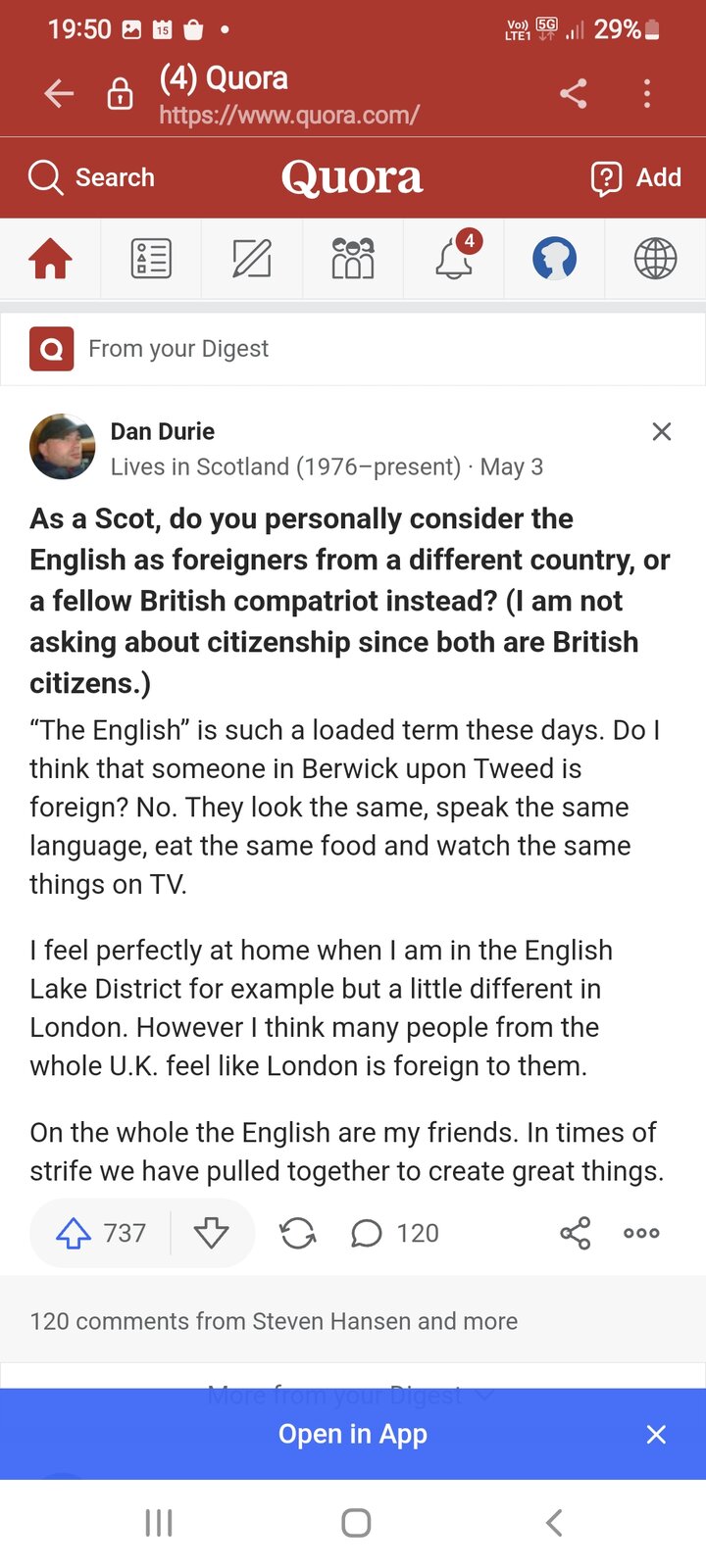
Task: Open the Answer (pencil) tab
Action: tap(252, 259)
